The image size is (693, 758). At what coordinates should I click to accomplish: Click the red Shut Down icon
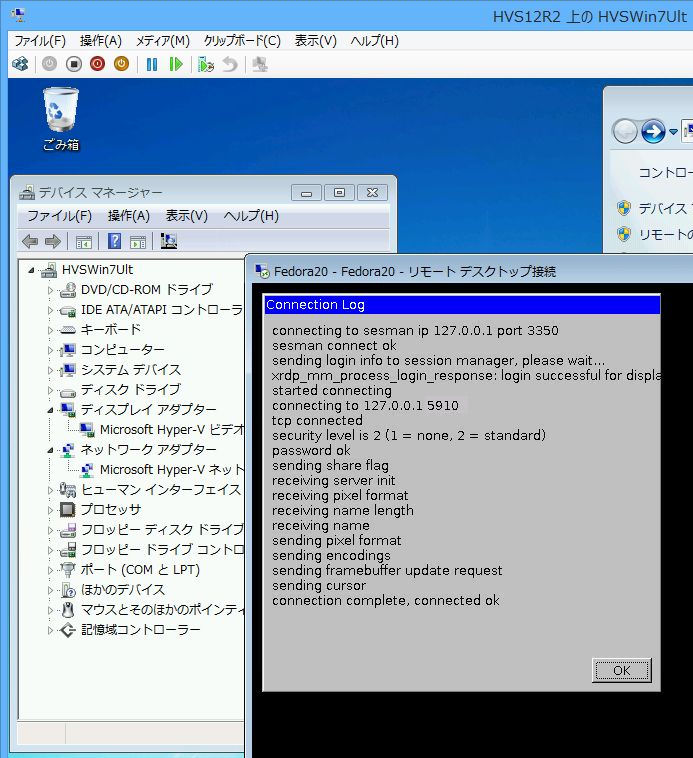97,64
